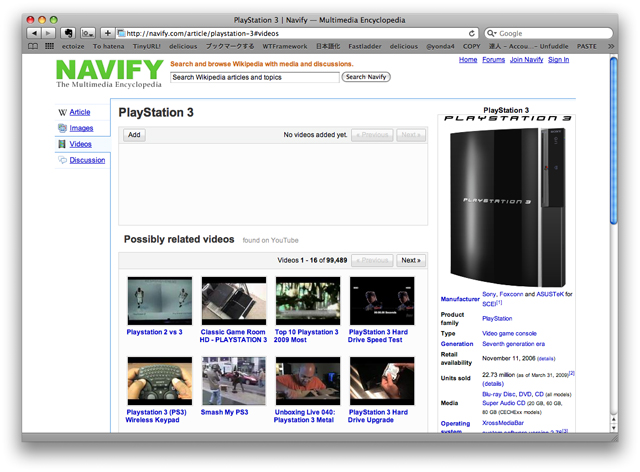This screenshot has width=640, height=472.
Task: Click the TinyURL! bookmark
Action: [x=147, y=47]
